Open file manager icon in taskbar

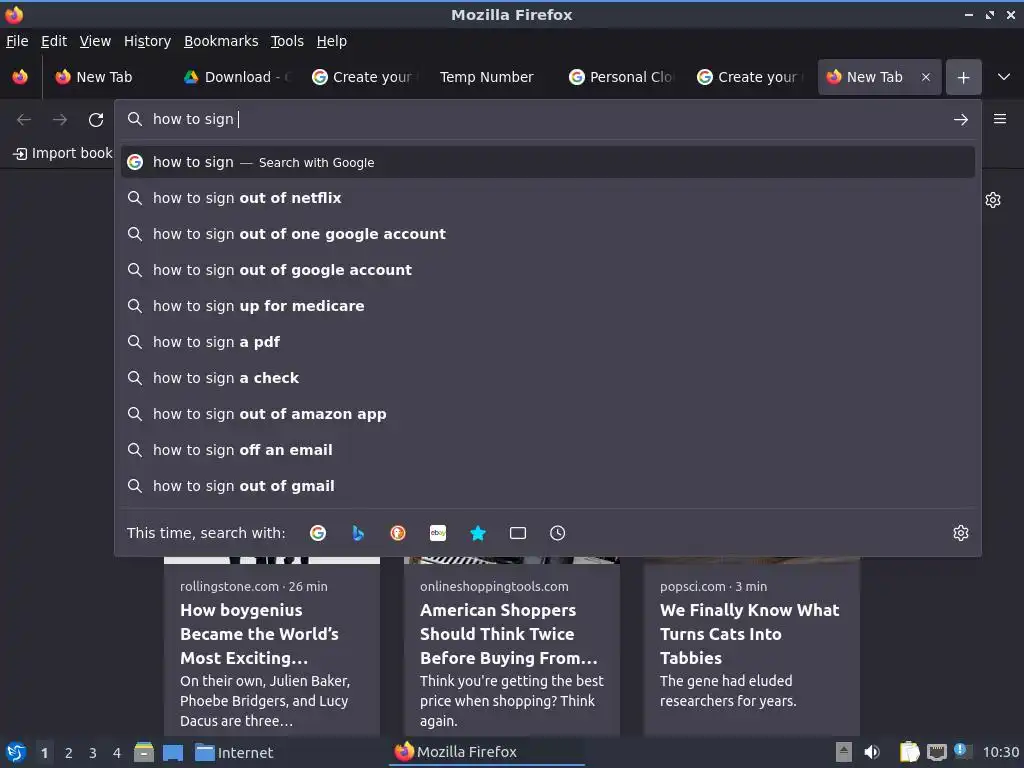[x=144, y=752]
